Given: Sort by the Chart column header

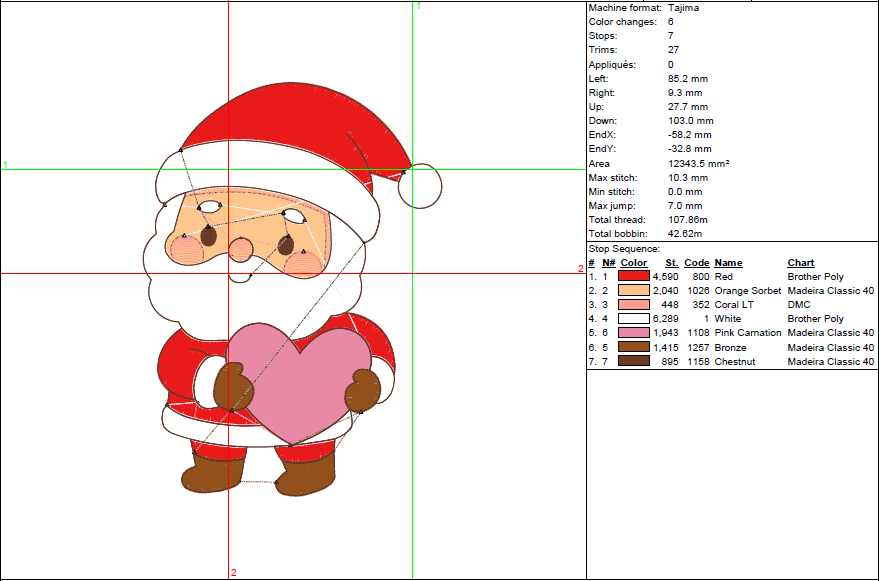Looking at the screenshot, I should click(800, 262).
